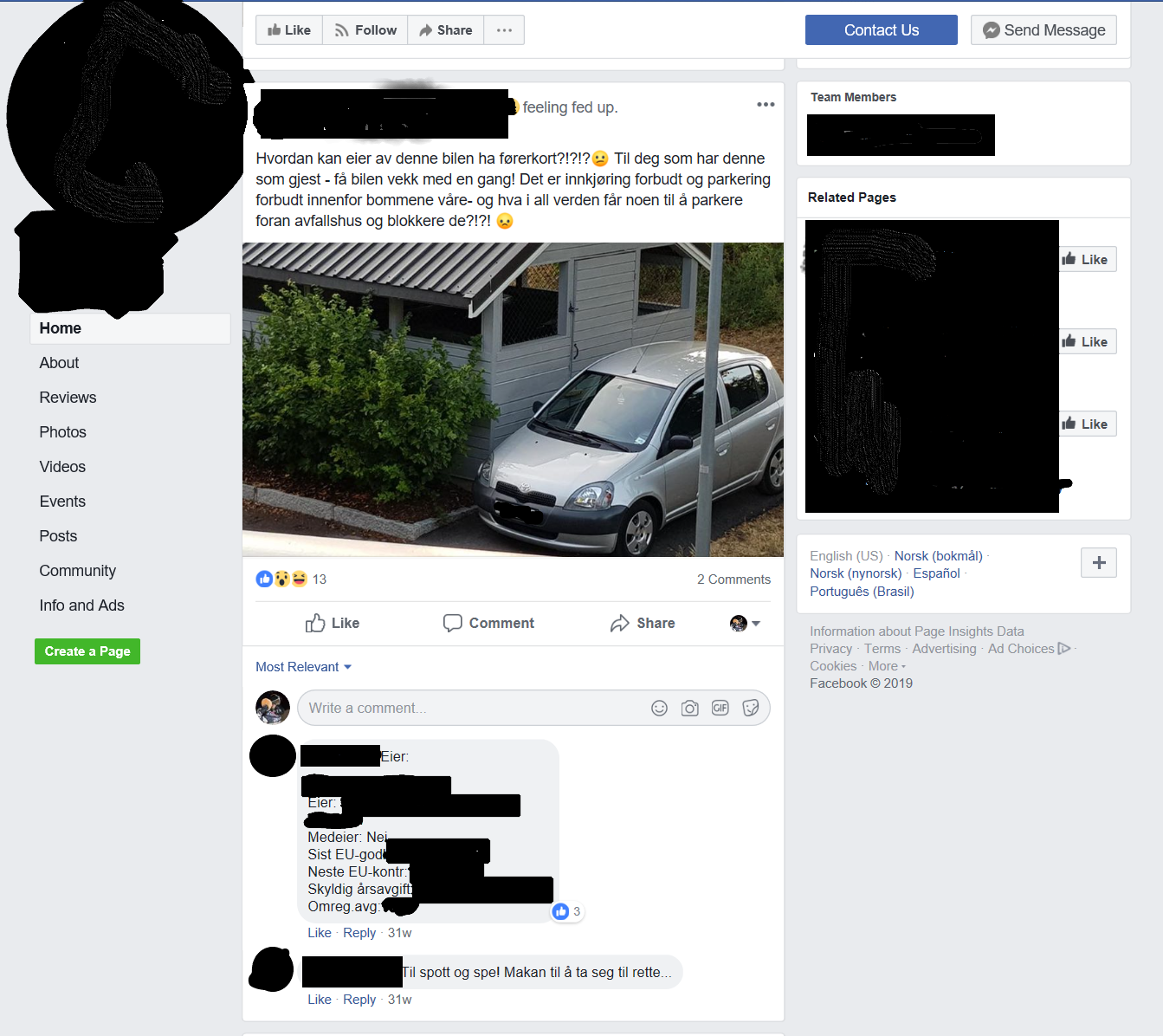Open the parked silver car photo
This screenshot has height=1036, width=1163.
(513, 399)
